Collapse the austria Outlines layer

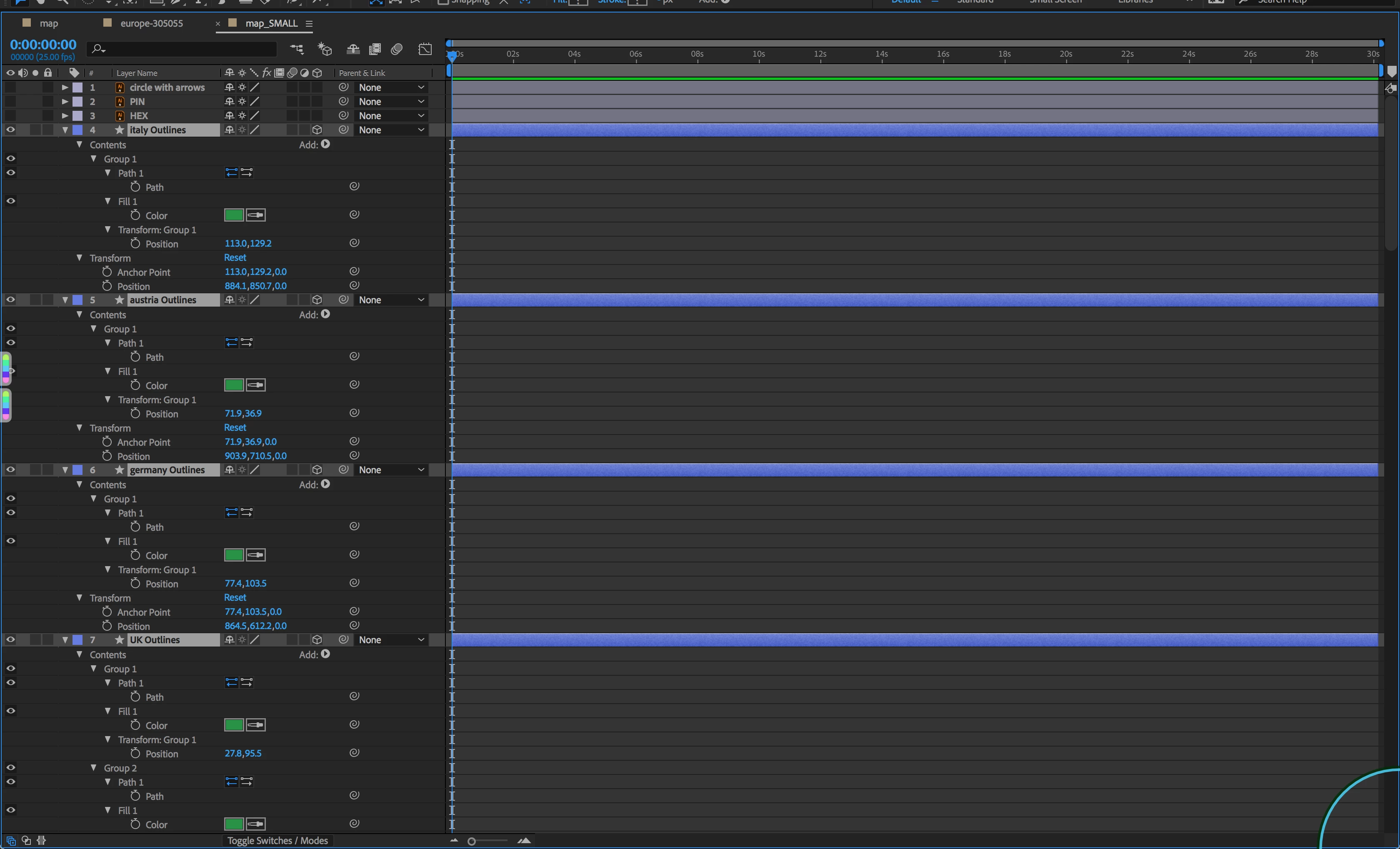[65, 300]
